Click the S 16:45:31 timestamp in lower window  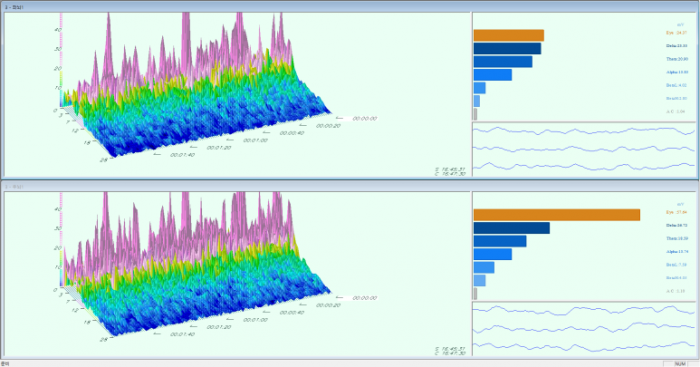[x=450, y=349]
